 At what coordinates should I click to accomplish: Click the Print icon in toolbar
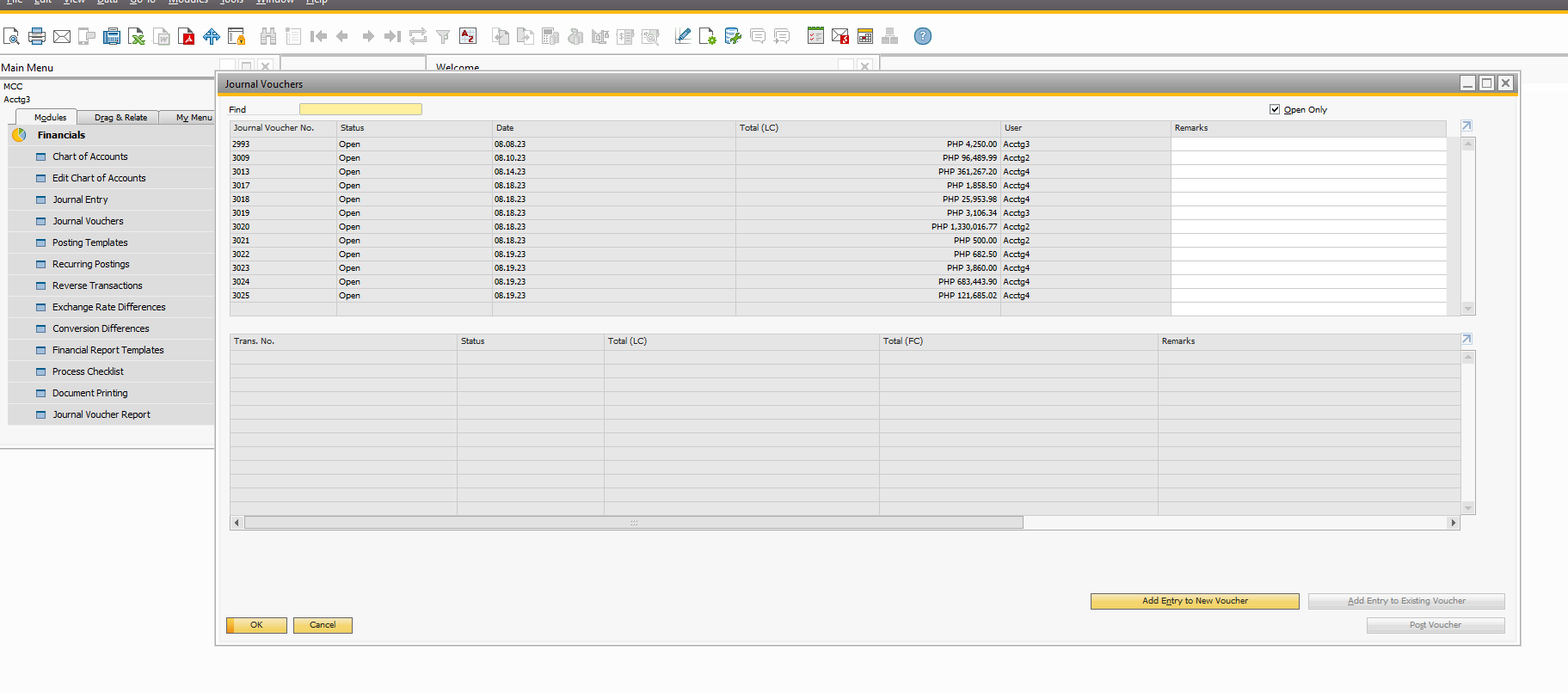37,36
